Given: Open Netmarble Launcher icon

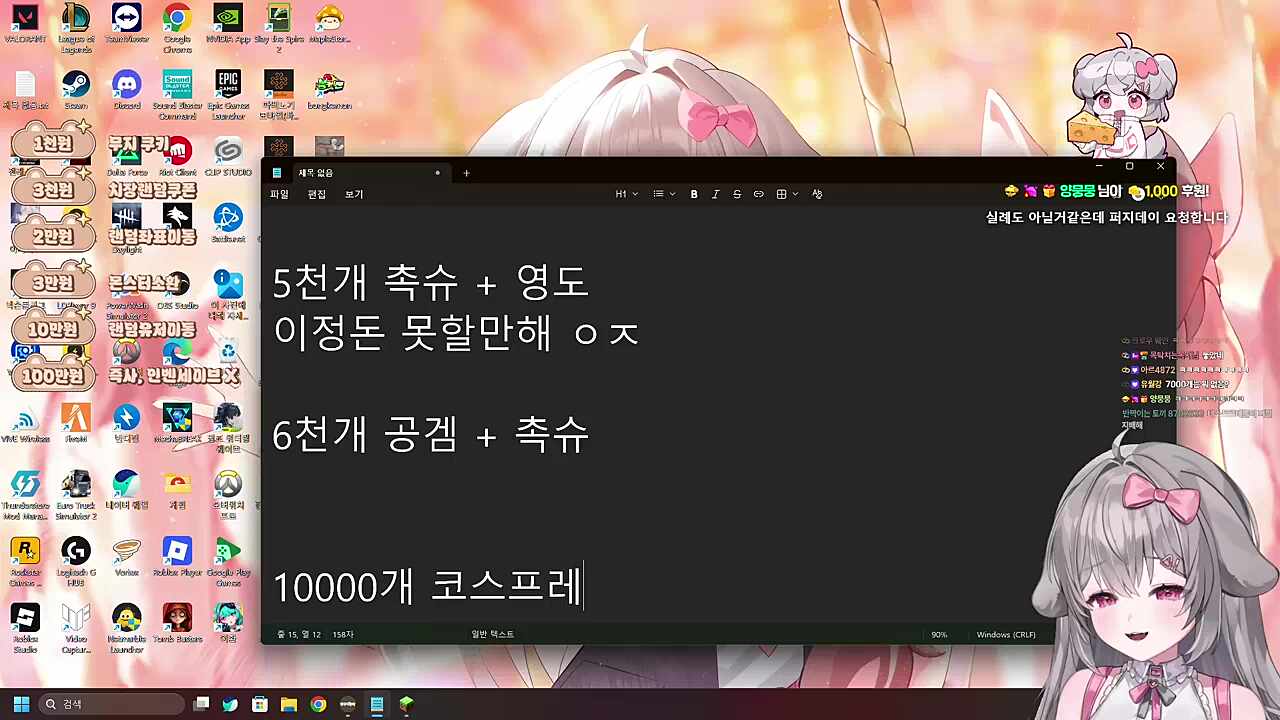Looking at the screenshot, I should coord(127,628).
